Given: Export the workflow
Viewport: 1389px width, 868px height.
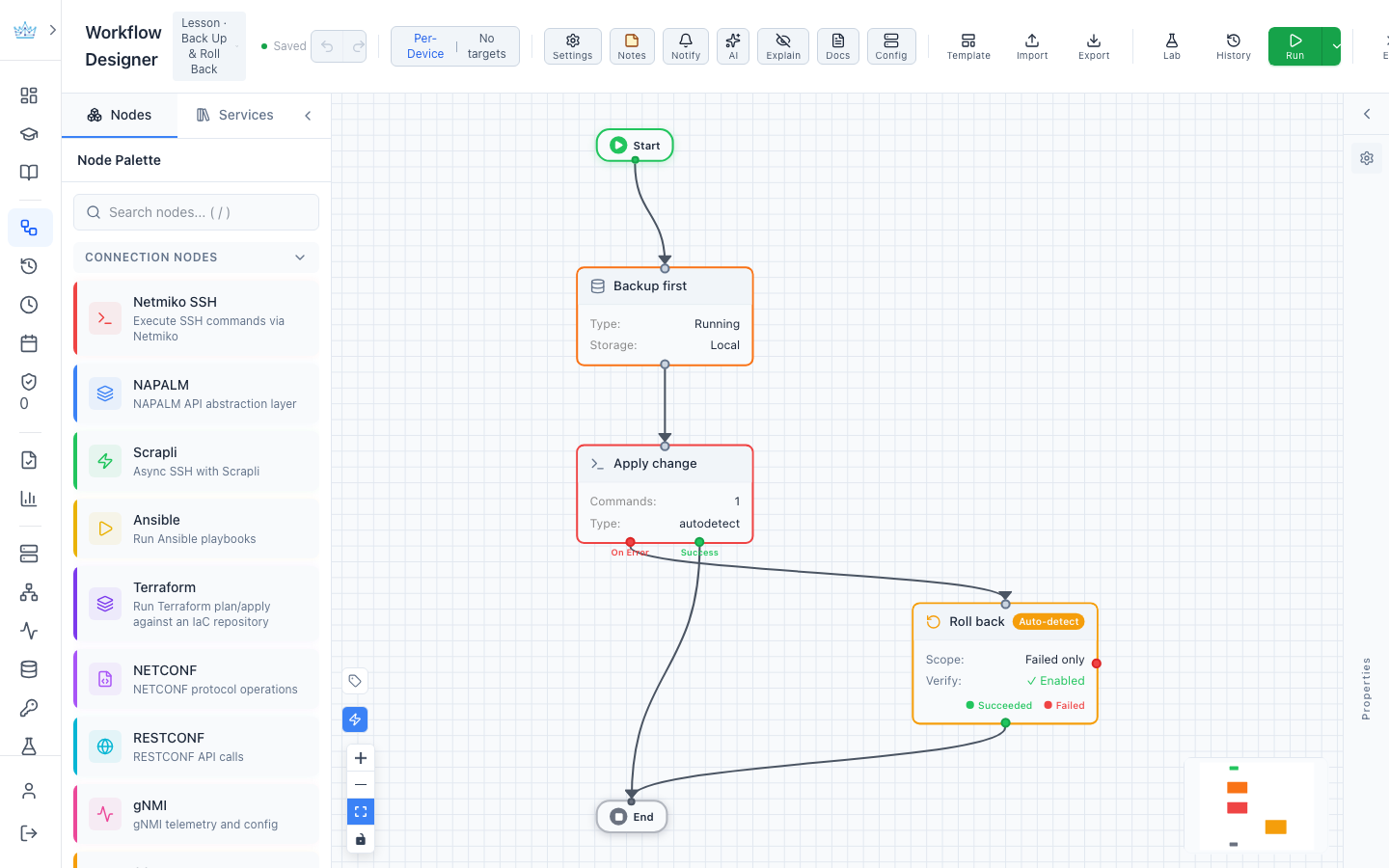Looking at the screenshot, I should coord(1094,46).
